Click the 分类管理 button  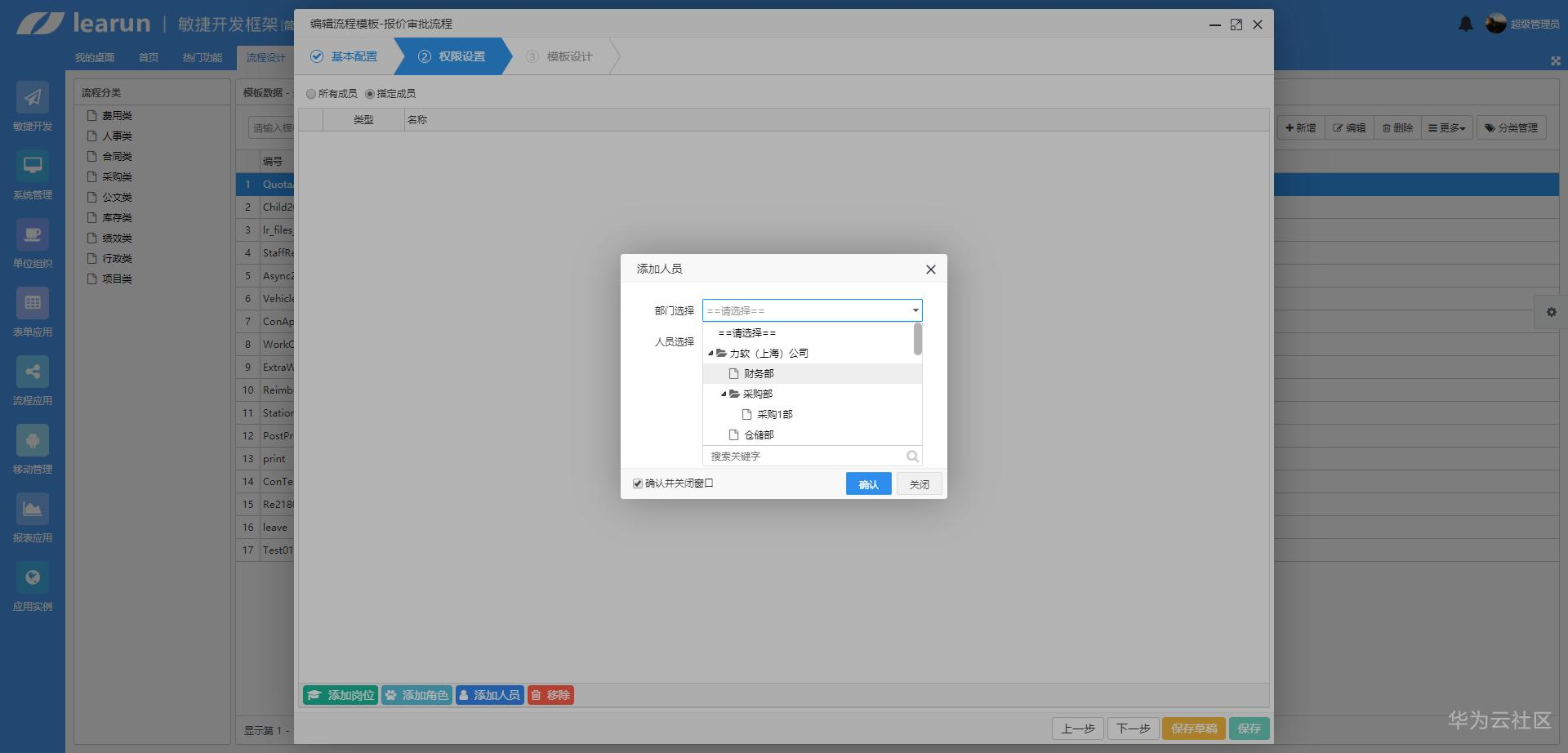[x=1511, y=128]
